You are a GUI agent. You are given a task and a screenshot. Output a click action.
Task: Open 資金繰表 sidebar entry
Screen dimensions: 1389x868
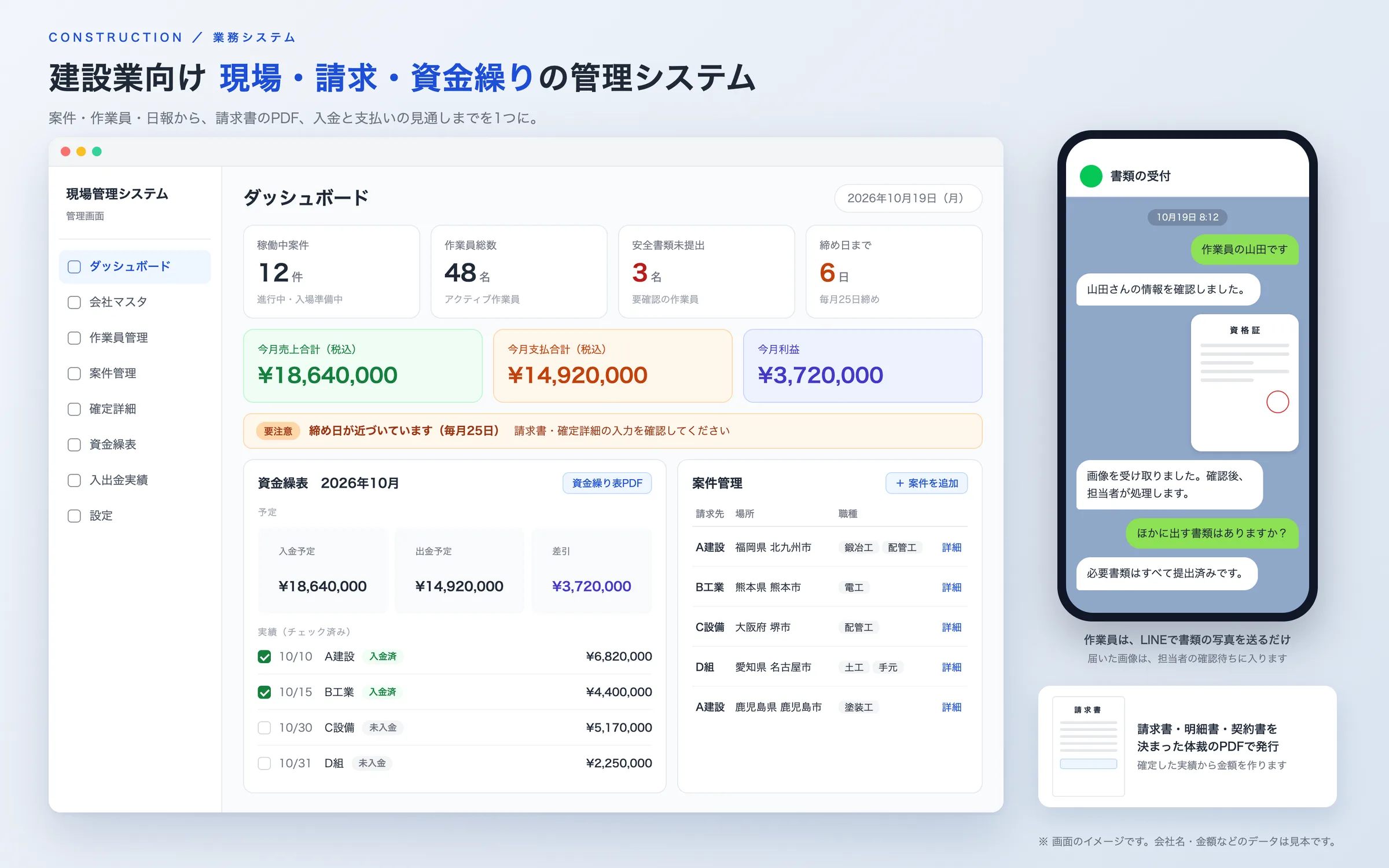[x=135, y=444]
